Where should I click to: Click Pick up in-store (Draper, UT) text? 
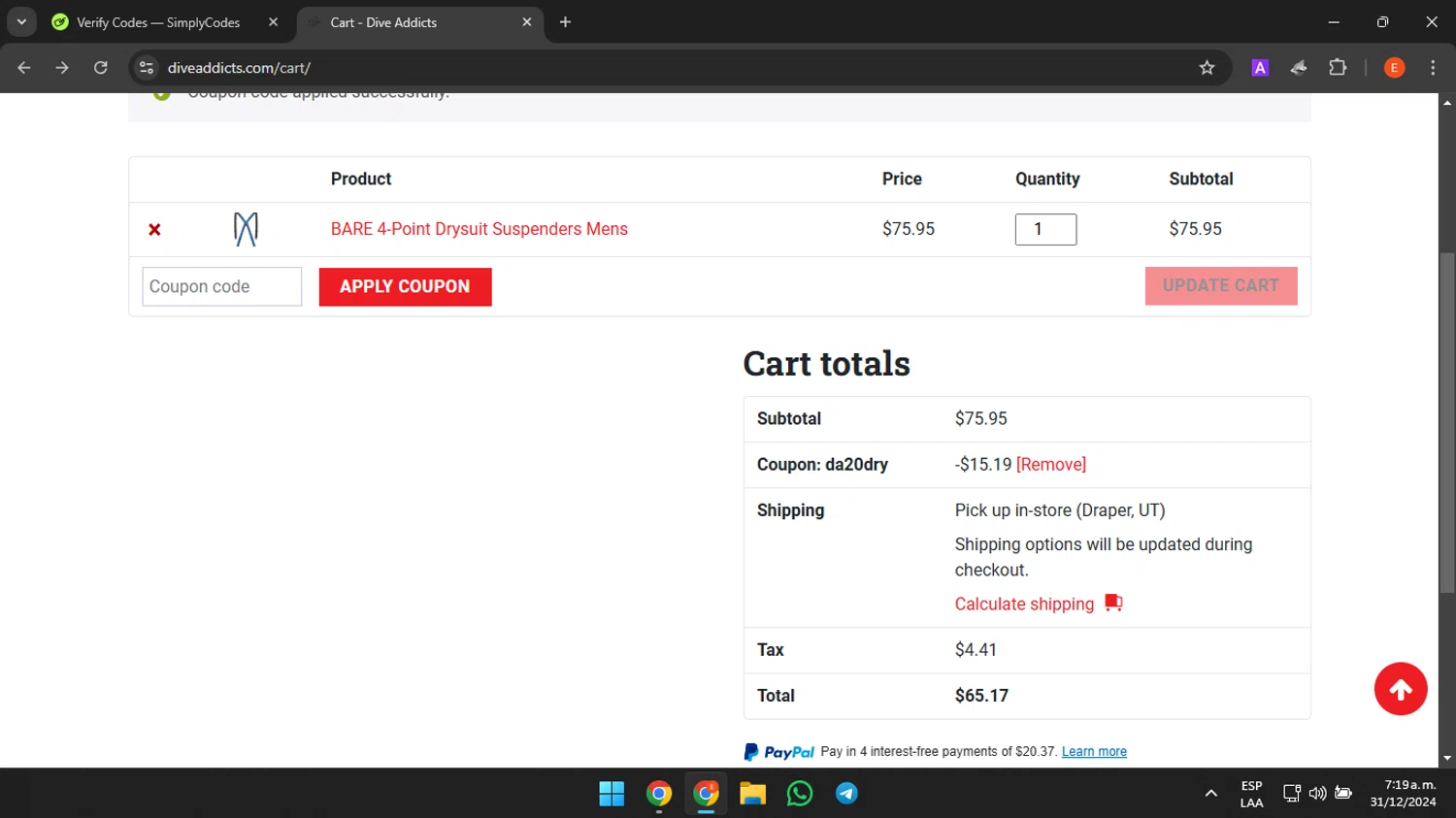pos(1060,510)
